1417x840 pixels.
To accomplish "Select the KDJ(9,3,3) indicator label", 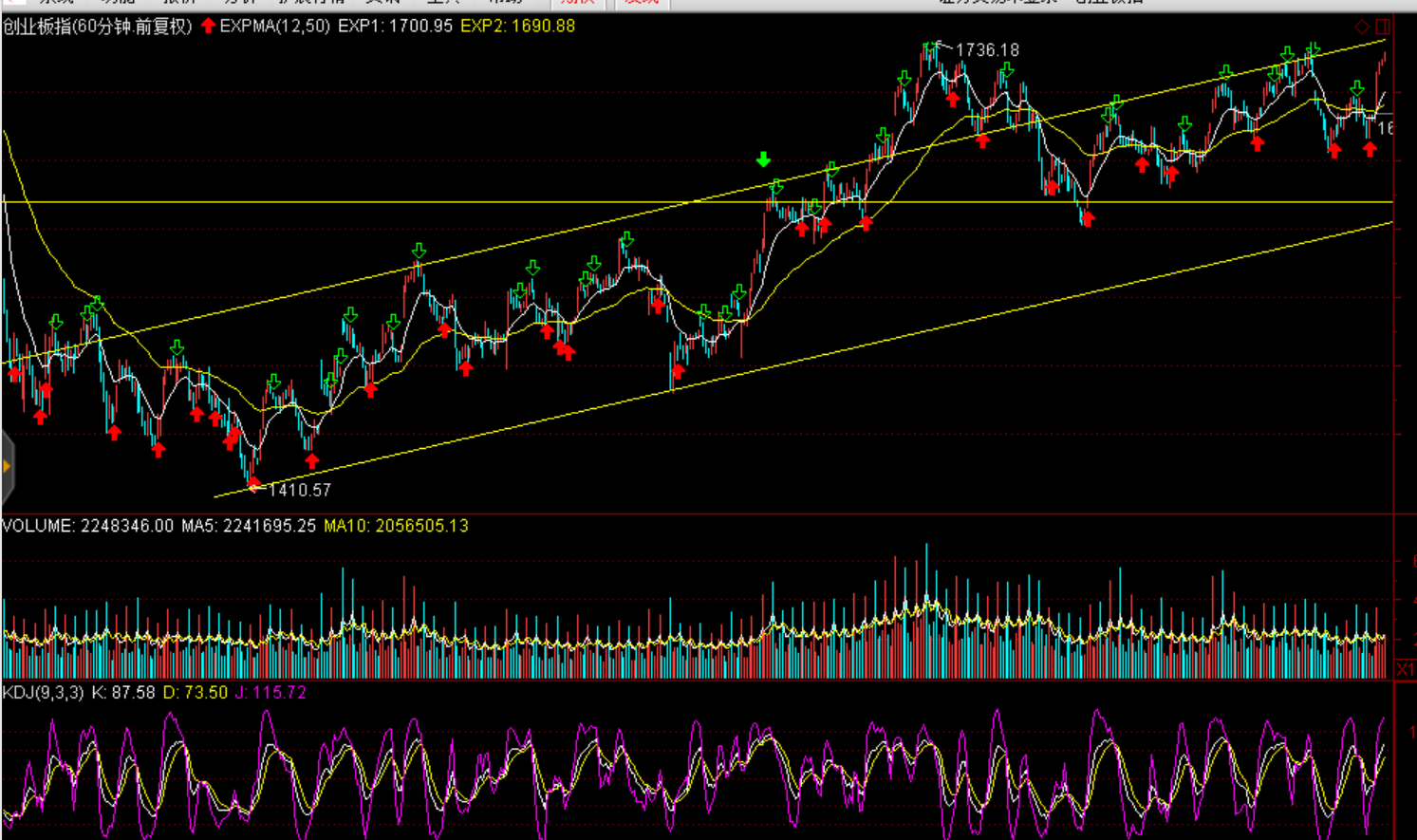I will point(43,693).
